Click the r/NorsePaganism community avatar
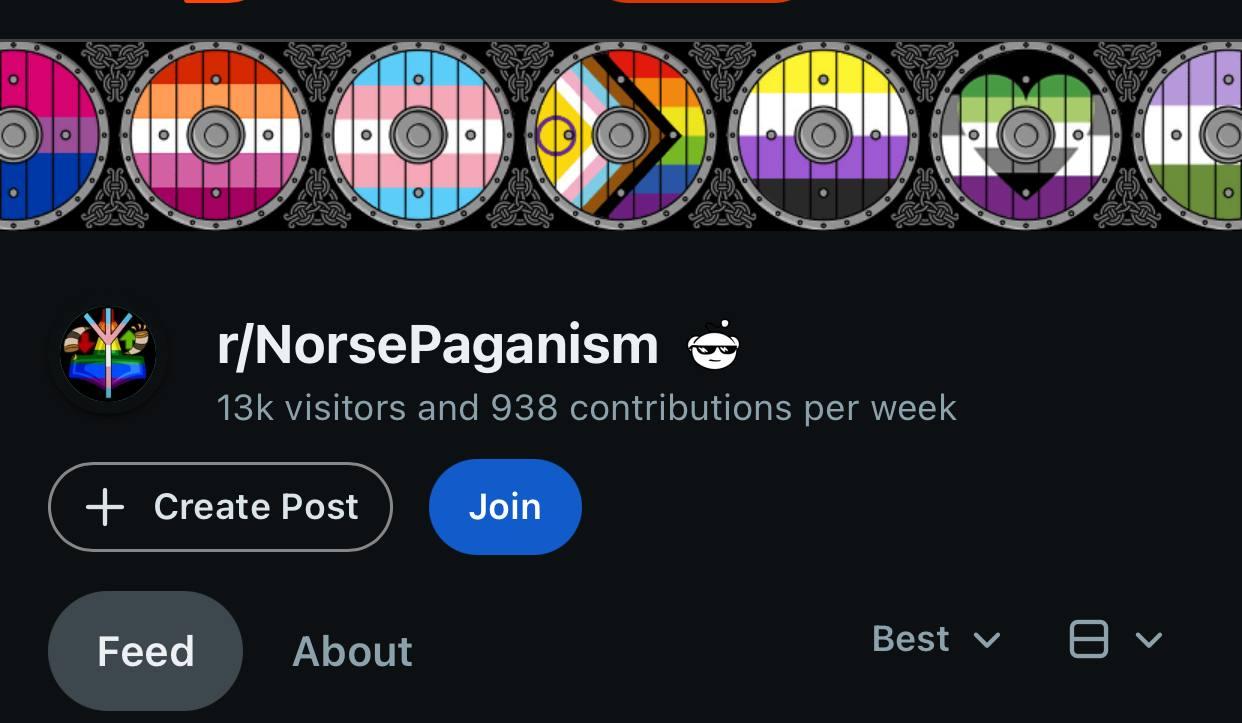Image resolution: width=1242 pixels, height=723 pixels. 108,354
